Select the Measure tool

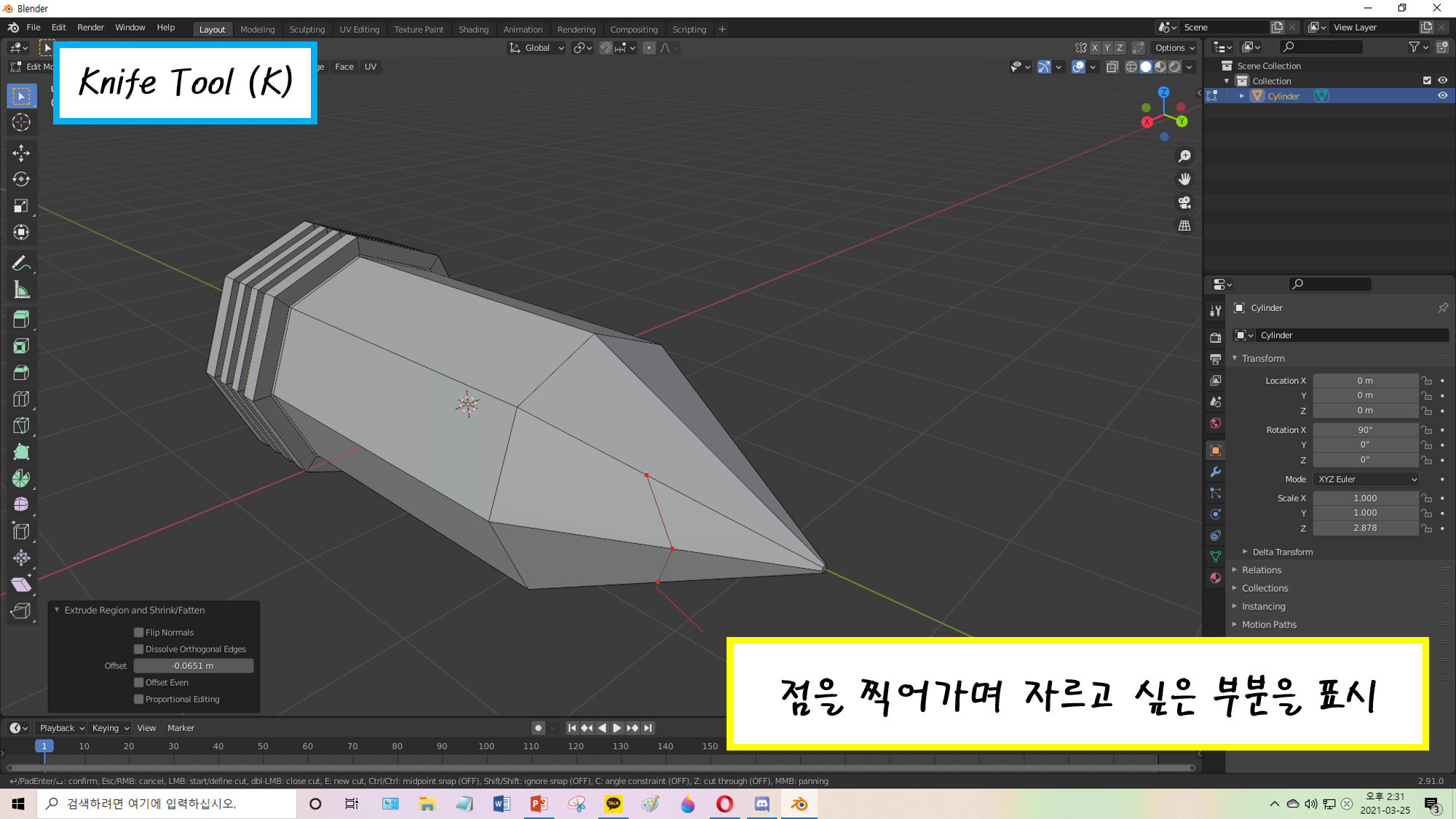pyautogui.click(x=21, y=290)
